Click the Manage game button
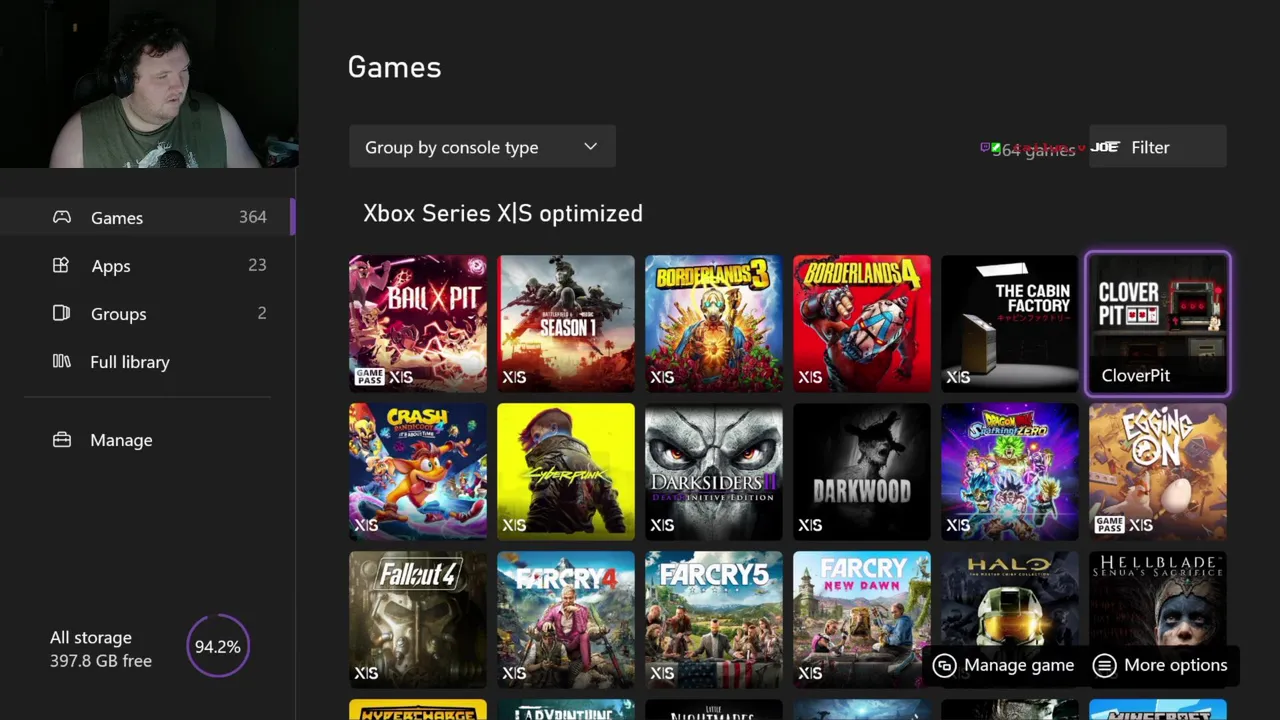 tap(1003, 666)
